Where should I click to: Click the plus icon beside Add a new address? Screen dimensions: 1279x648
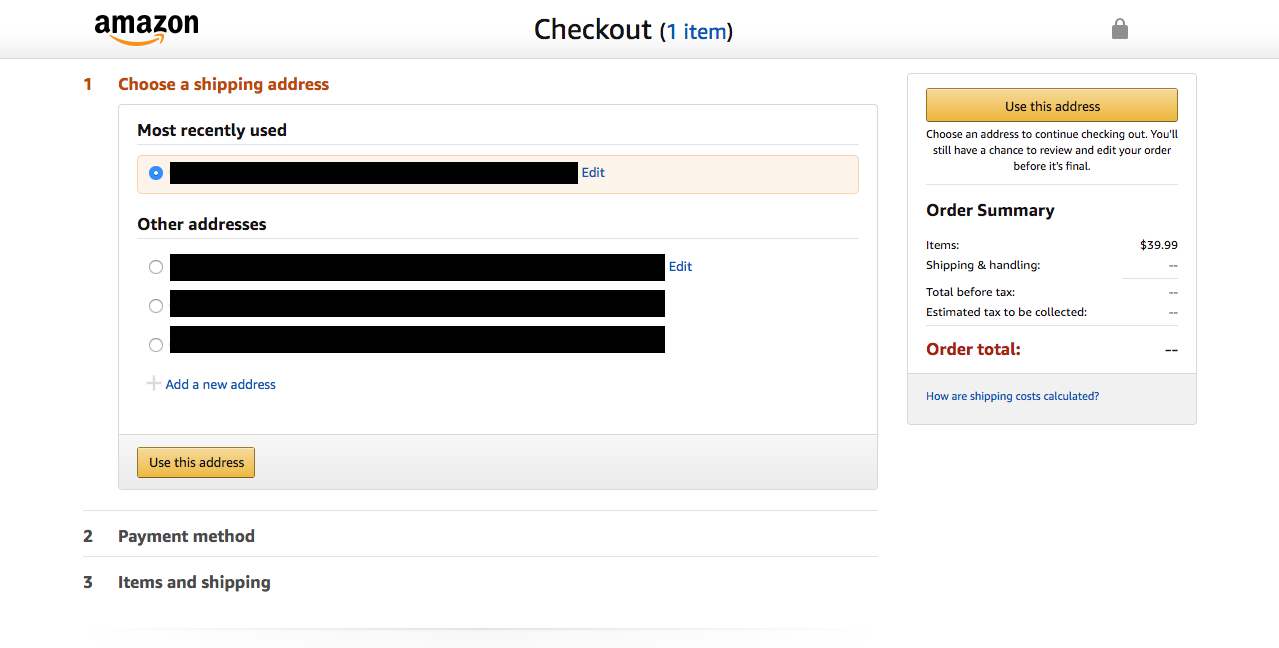click(154, 383)
